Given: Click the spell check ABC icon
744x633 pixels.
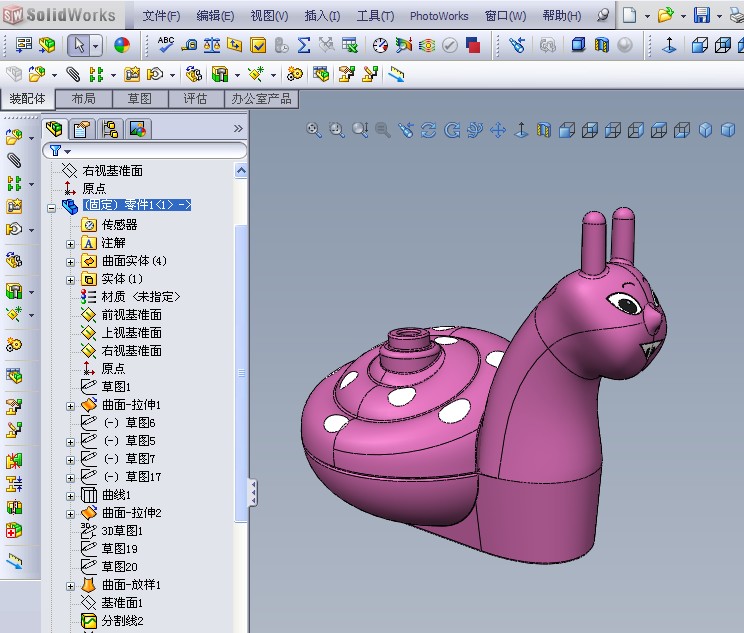Looking at the screenshot, I should [x=166, y=45].
